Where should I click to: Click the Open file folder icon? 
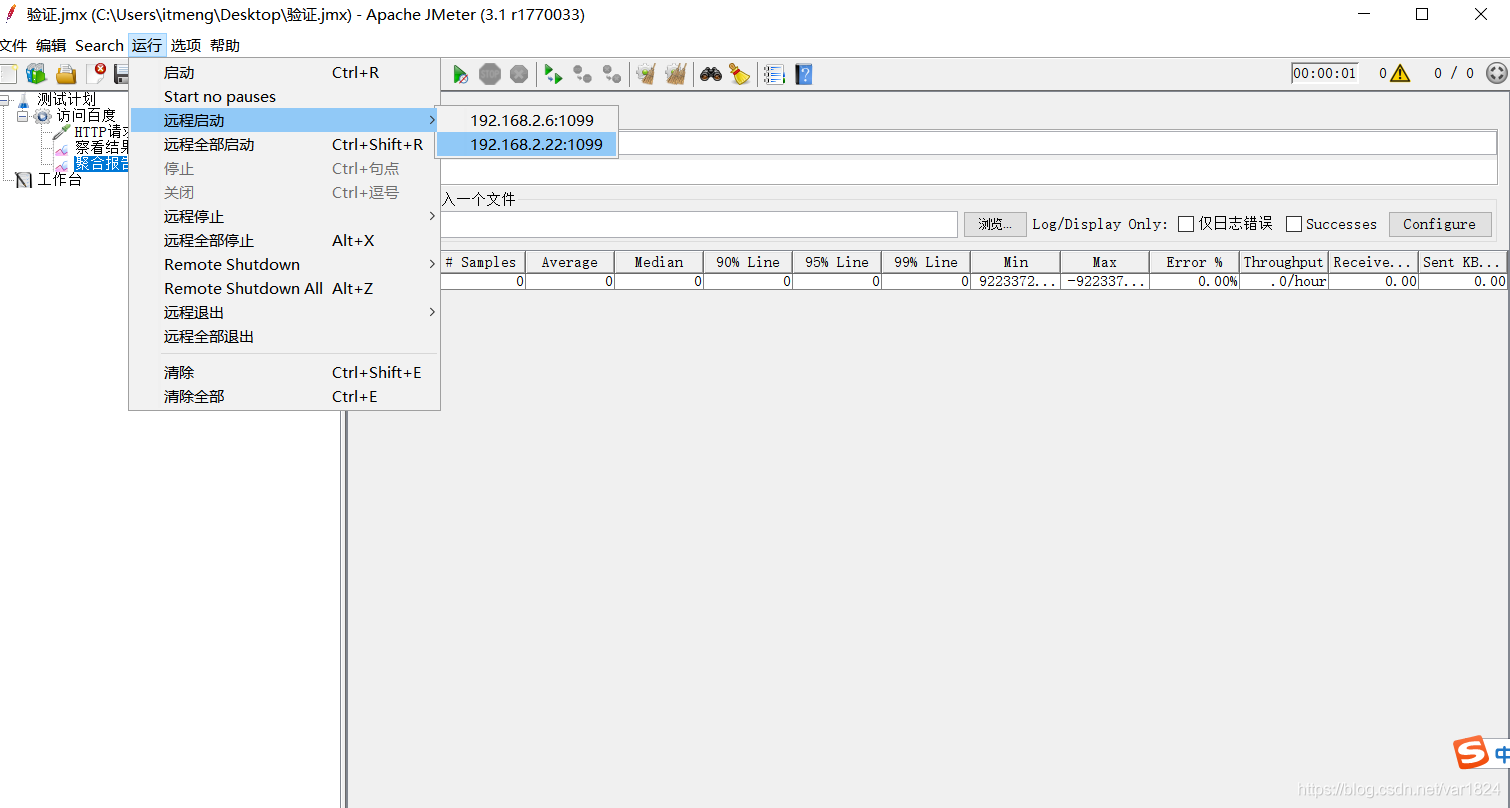[66, 74]
